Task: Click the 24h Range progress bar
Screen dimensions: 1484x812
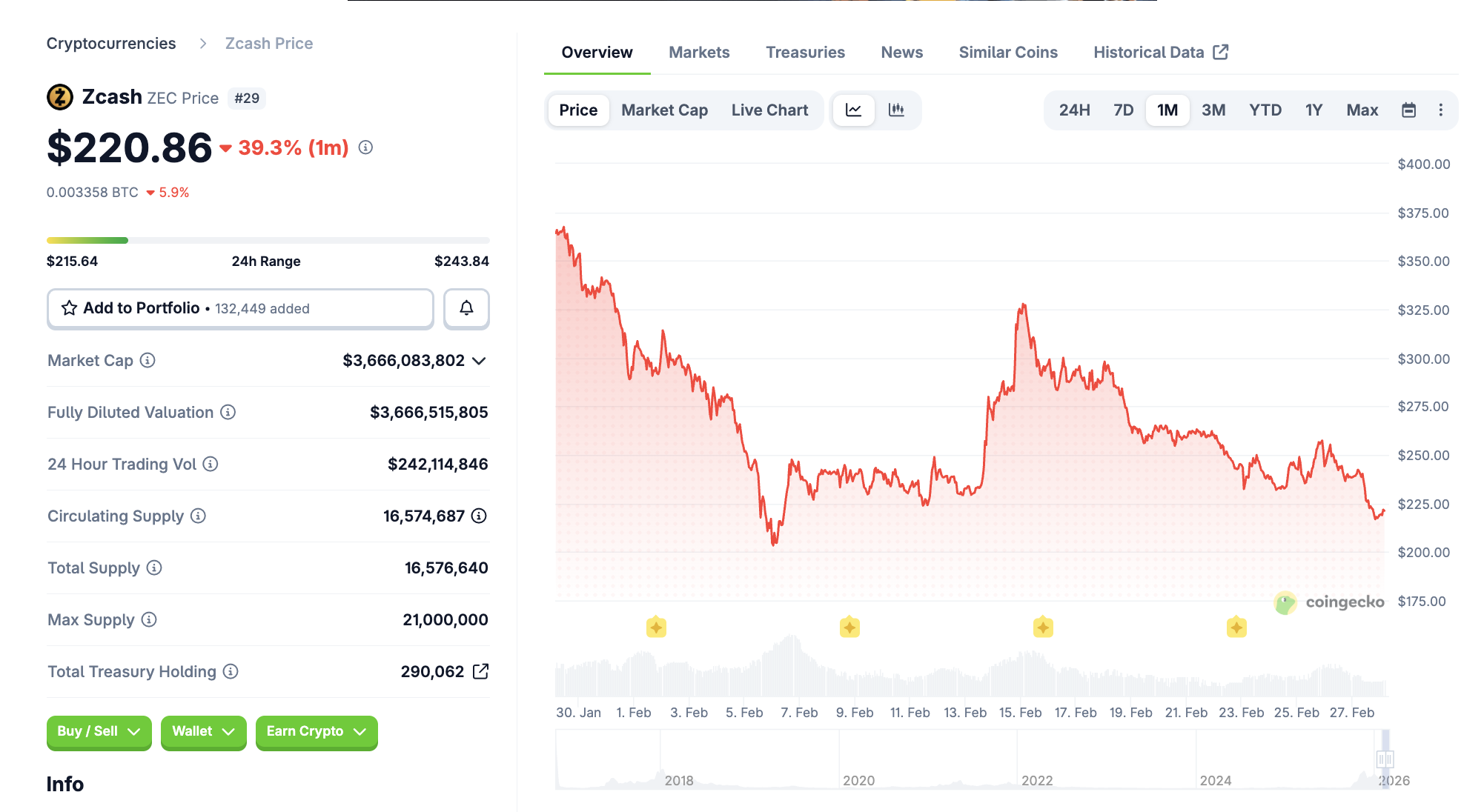Action: click(268, 239)
